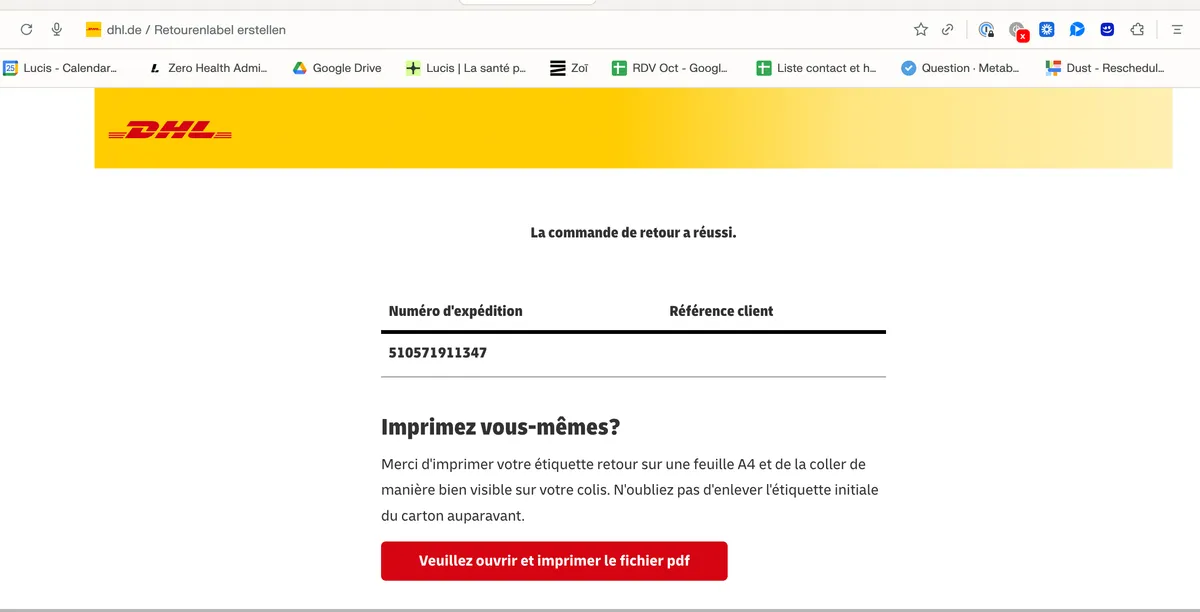Open the Dust - Reschedule bookmark
1200x612 pixels.
click(1106, 68)
